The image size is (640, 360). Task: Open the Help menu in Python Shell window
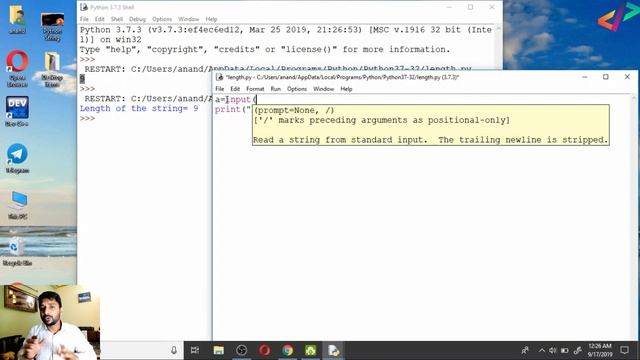[211, 19]
